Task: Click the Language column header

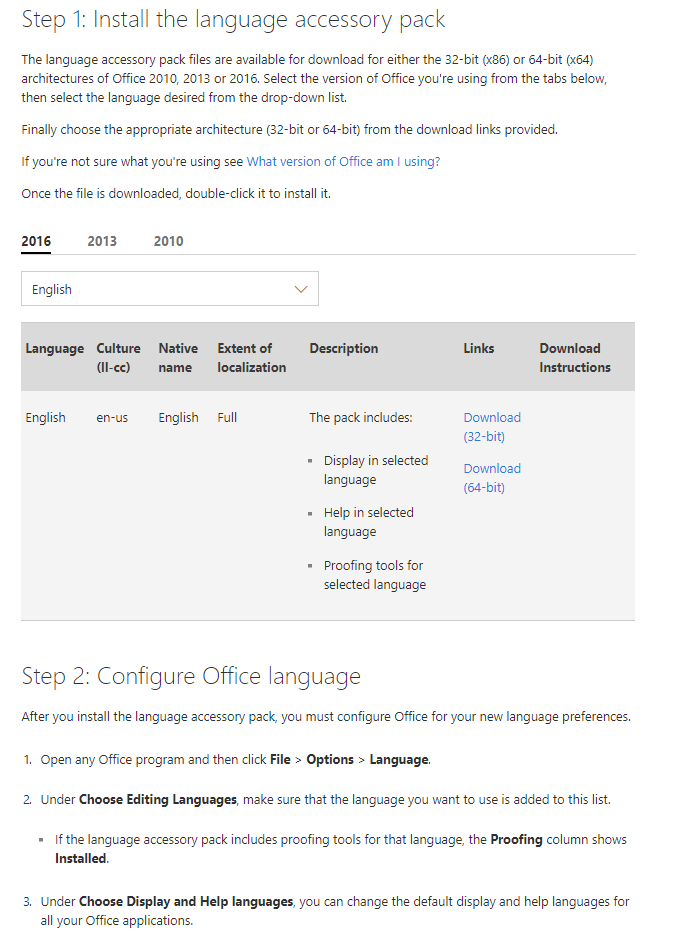Action: [54, 348]
